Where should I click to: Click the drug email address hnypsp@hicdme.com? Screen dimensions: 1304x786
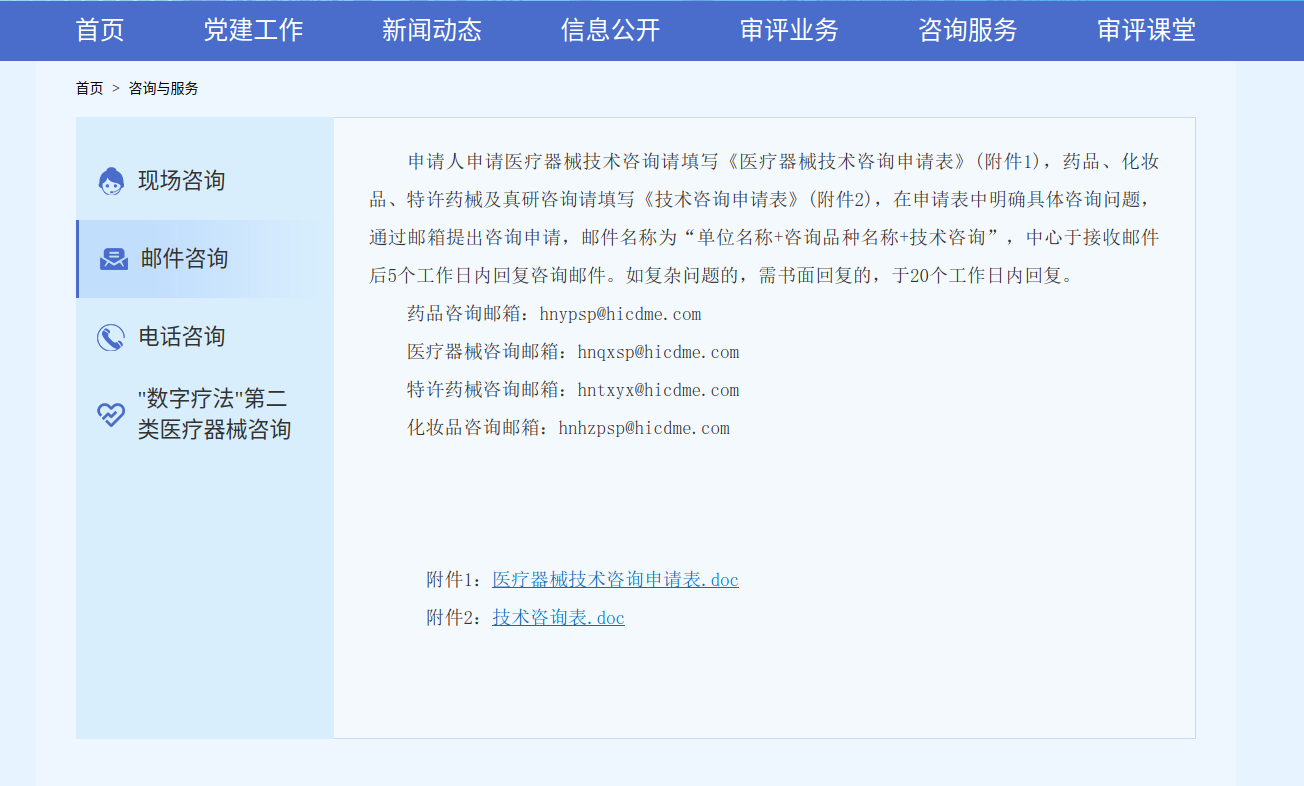tap(620, 314)
